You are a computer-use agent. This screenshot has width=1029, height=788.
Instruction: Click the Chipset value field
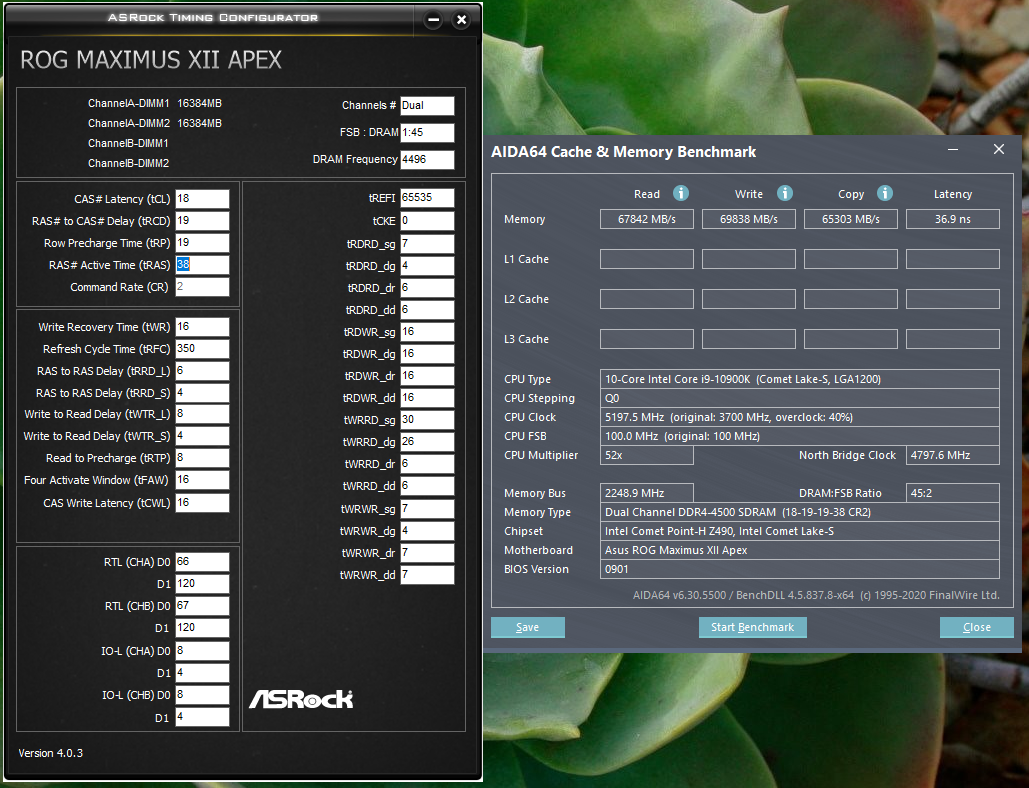click(800, 531)
